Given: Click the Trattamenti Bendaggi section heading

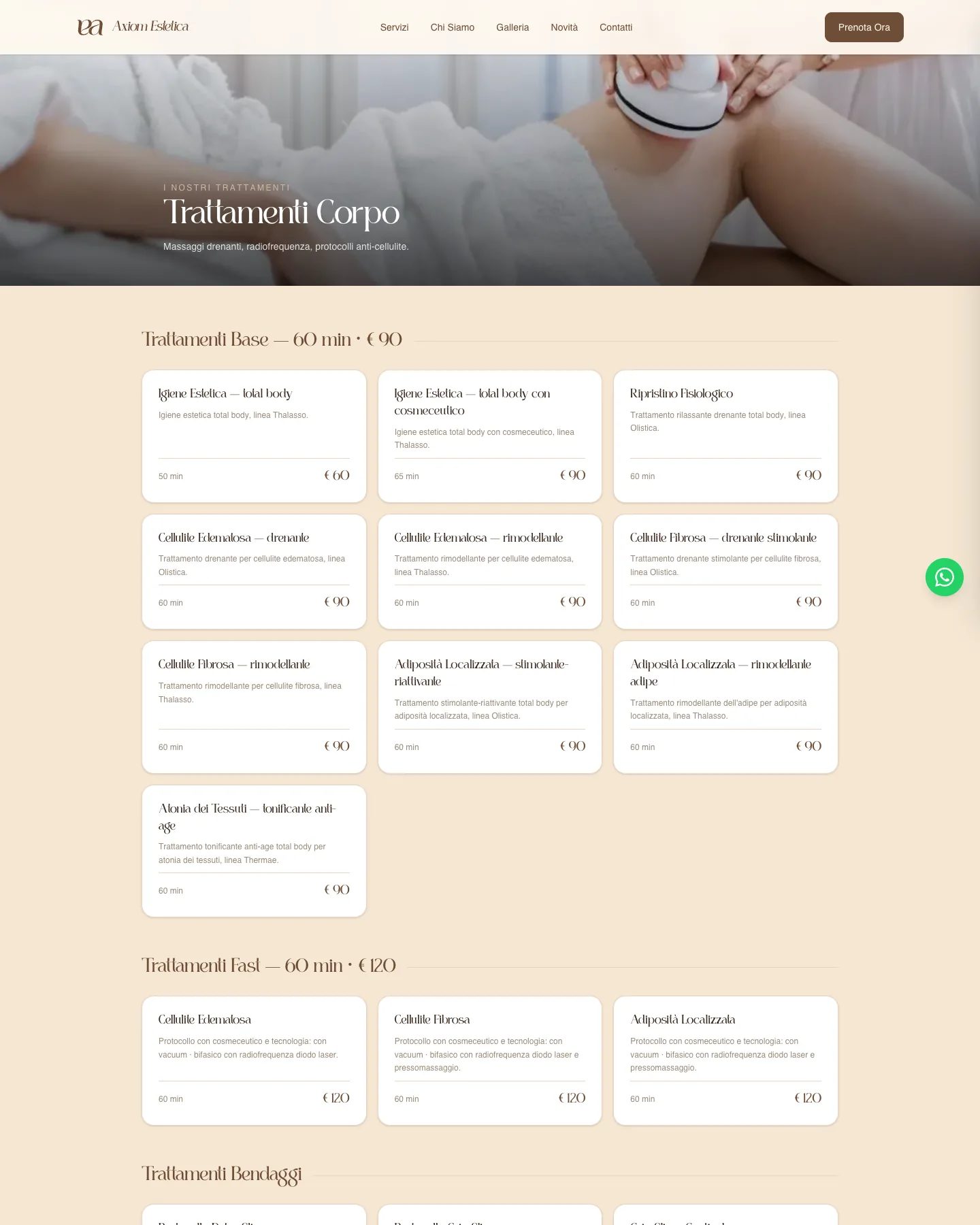Looking at the screenshot, I should click(222, 1175).
